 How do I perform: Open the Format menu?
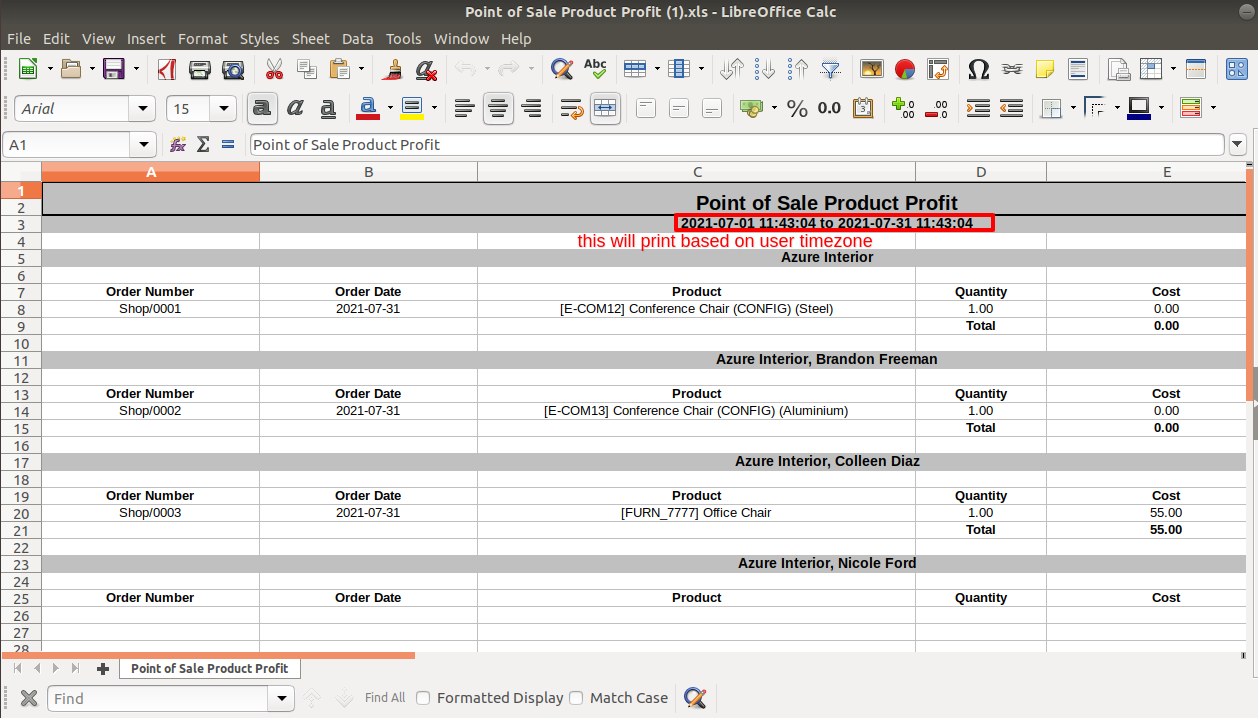(x=203, y=38)
